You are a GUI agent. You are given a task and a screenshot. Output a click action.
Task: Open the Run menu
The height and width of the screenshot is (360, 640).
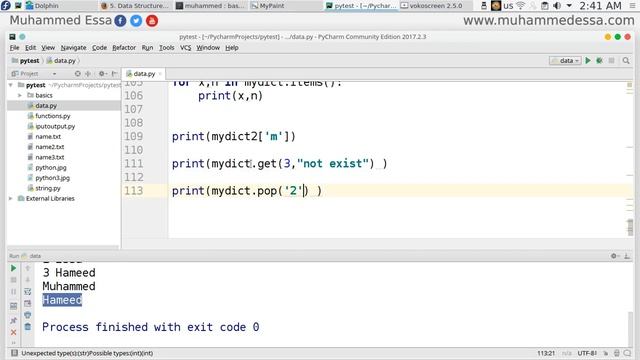click(147, 48)
